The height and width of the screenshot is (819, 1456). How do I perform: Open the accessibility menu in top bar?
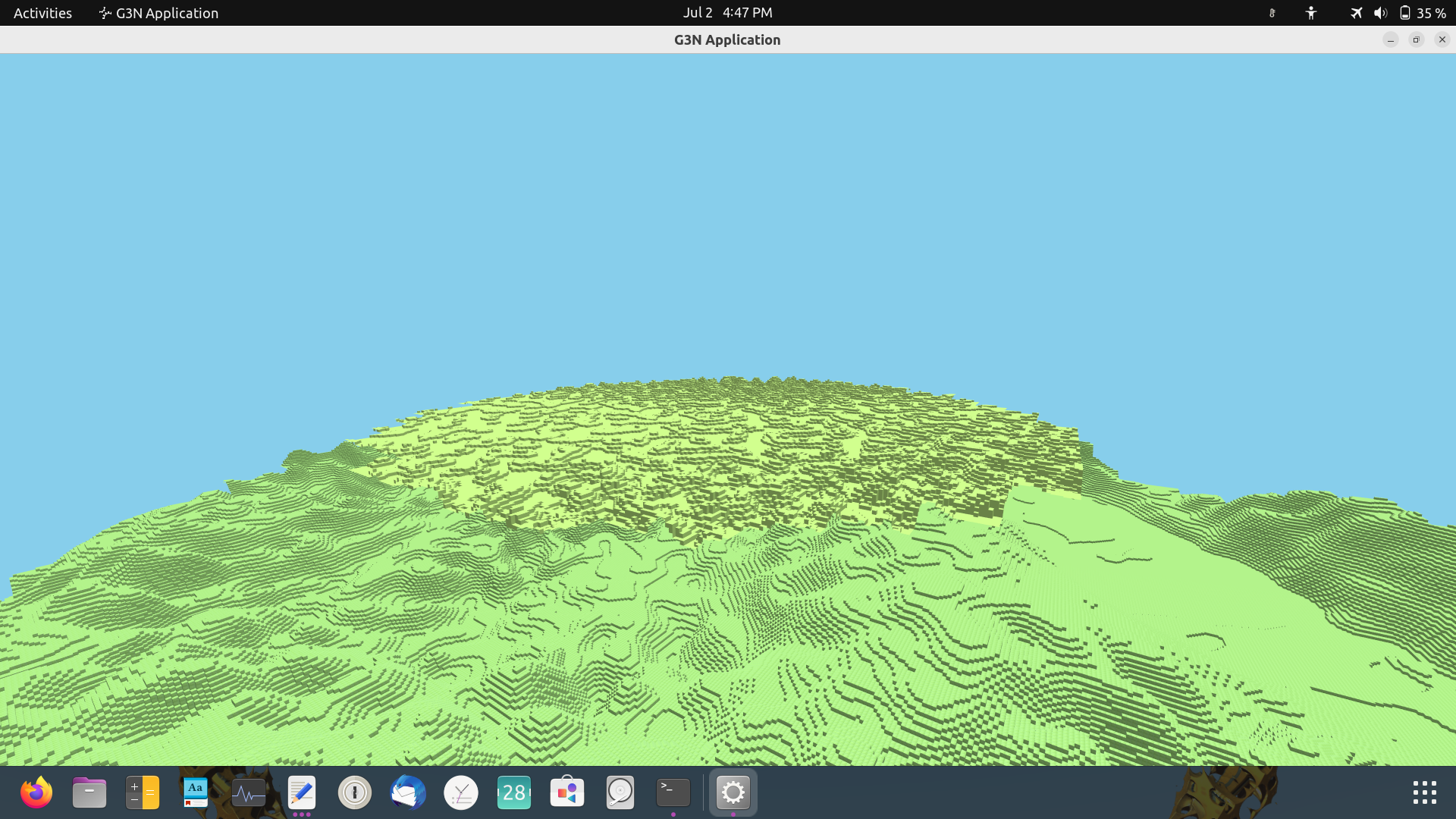[1311, 13]
